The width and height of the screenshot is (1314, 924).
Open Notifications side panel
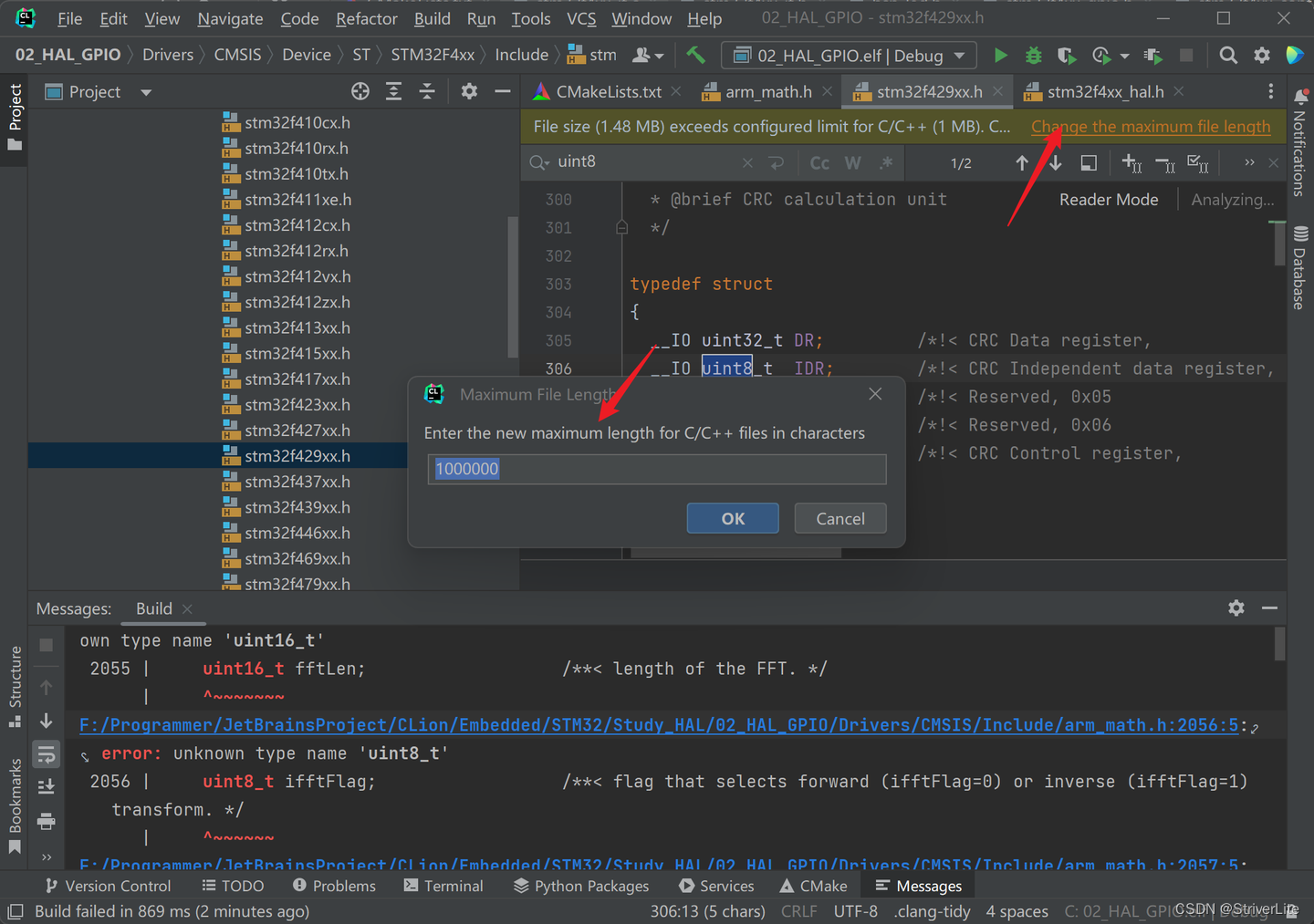pos(1300,142)
